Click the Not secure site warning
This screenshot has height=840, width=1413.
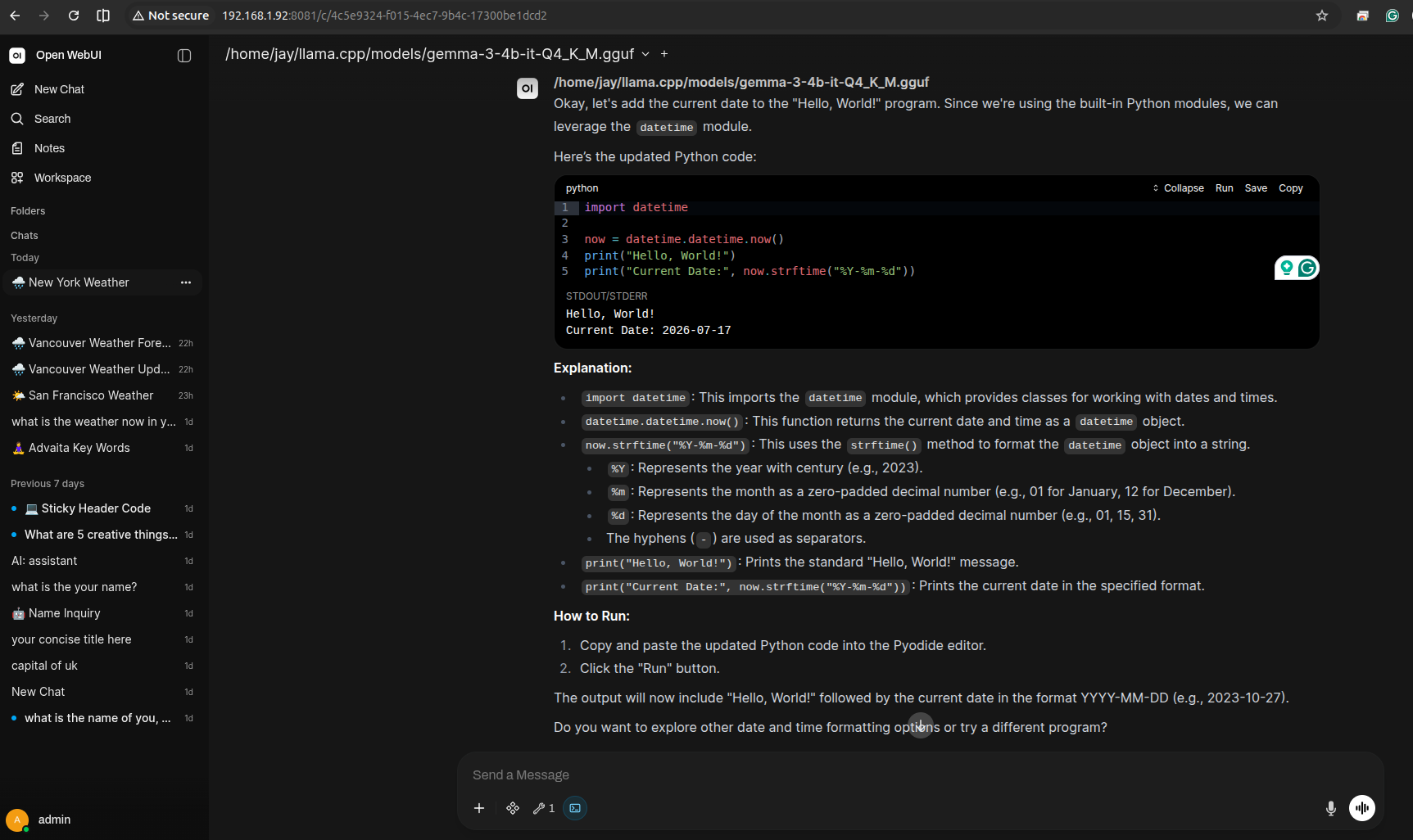[x=170, y=16]
